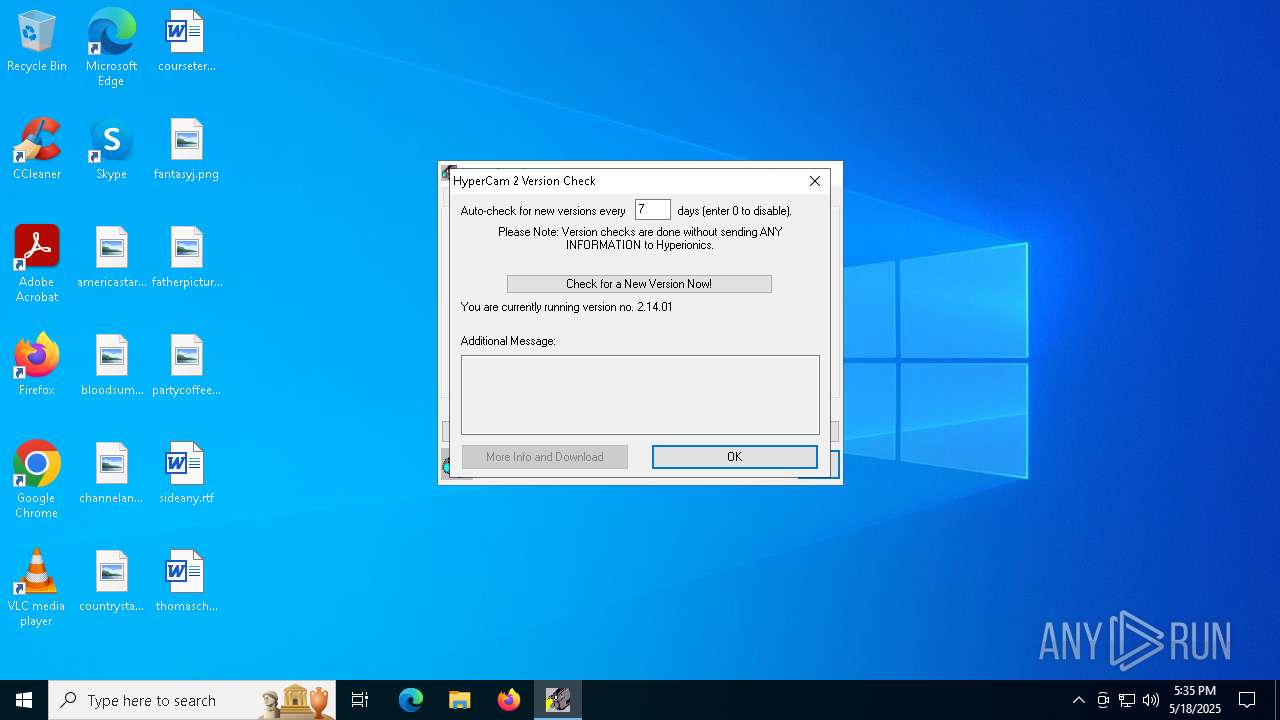Image resolution: width=1280 pixels, height=720 pixels.
Task: Focus the auto-check days input field
Action: [x=653, y=210]
